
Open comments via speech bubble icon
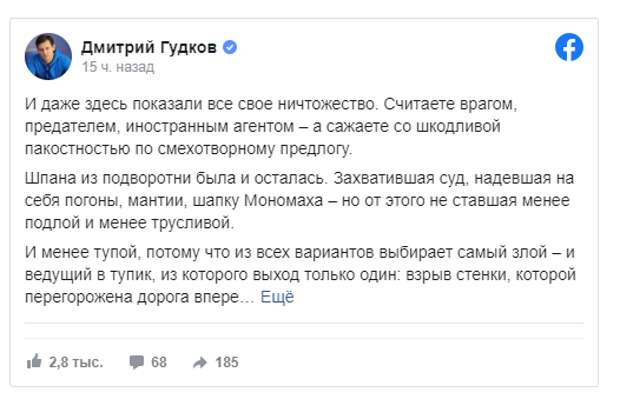136,362
